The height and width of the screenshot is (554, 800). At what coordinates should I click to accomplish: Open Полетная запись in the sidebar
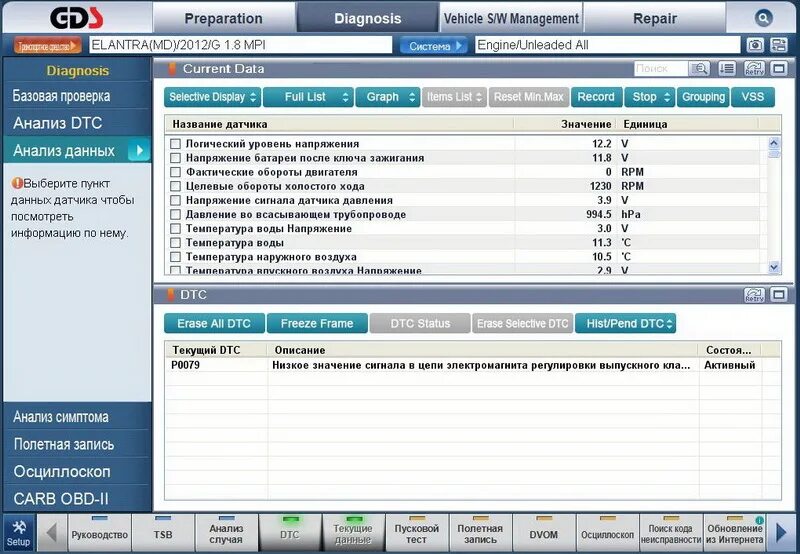(77, 444)
